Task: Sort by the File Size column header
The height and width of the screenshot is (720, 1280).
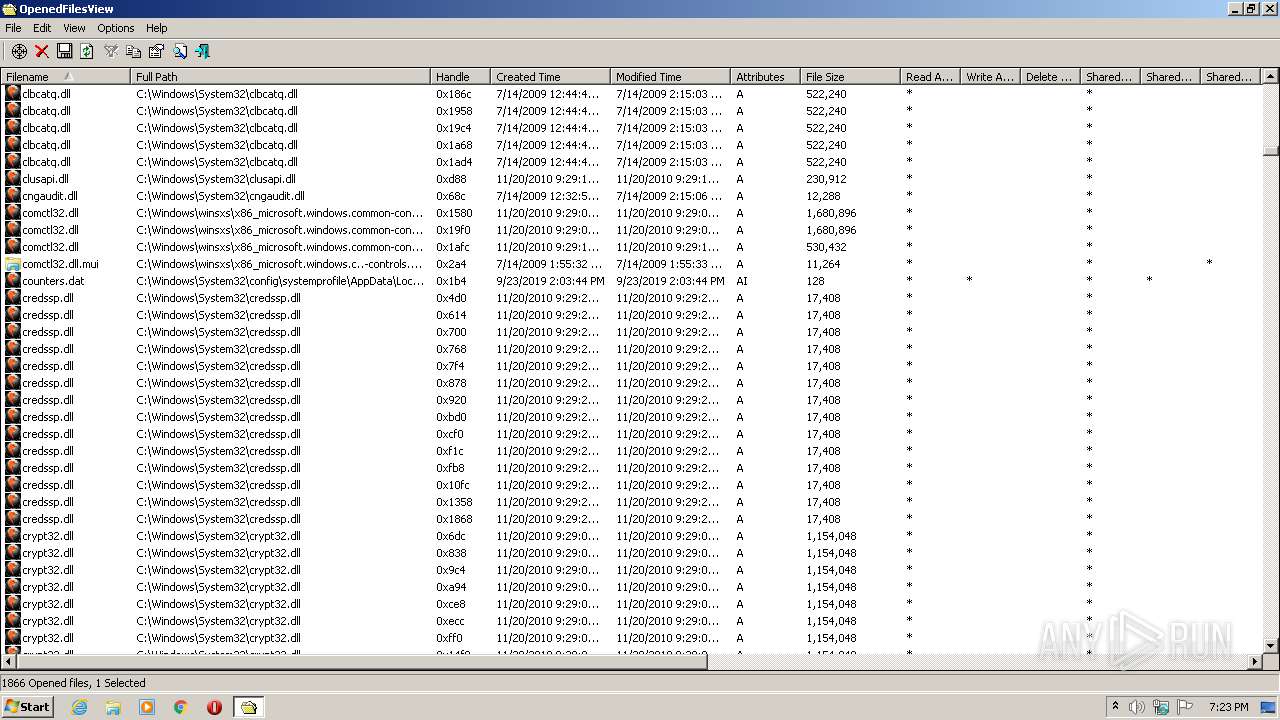Action: [x=850, y=76]
